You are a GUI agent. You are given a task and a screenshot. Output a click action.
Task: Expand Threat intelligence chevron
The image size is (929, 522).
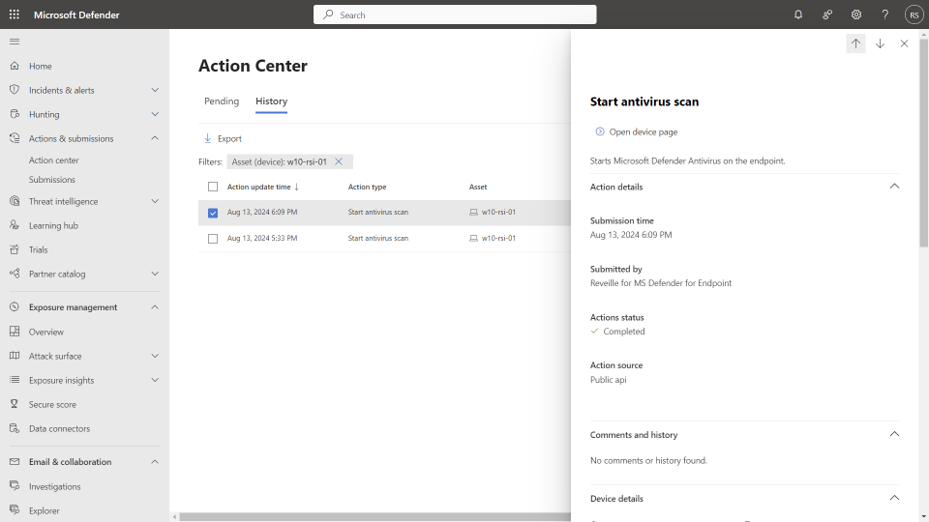pos(155,201)
